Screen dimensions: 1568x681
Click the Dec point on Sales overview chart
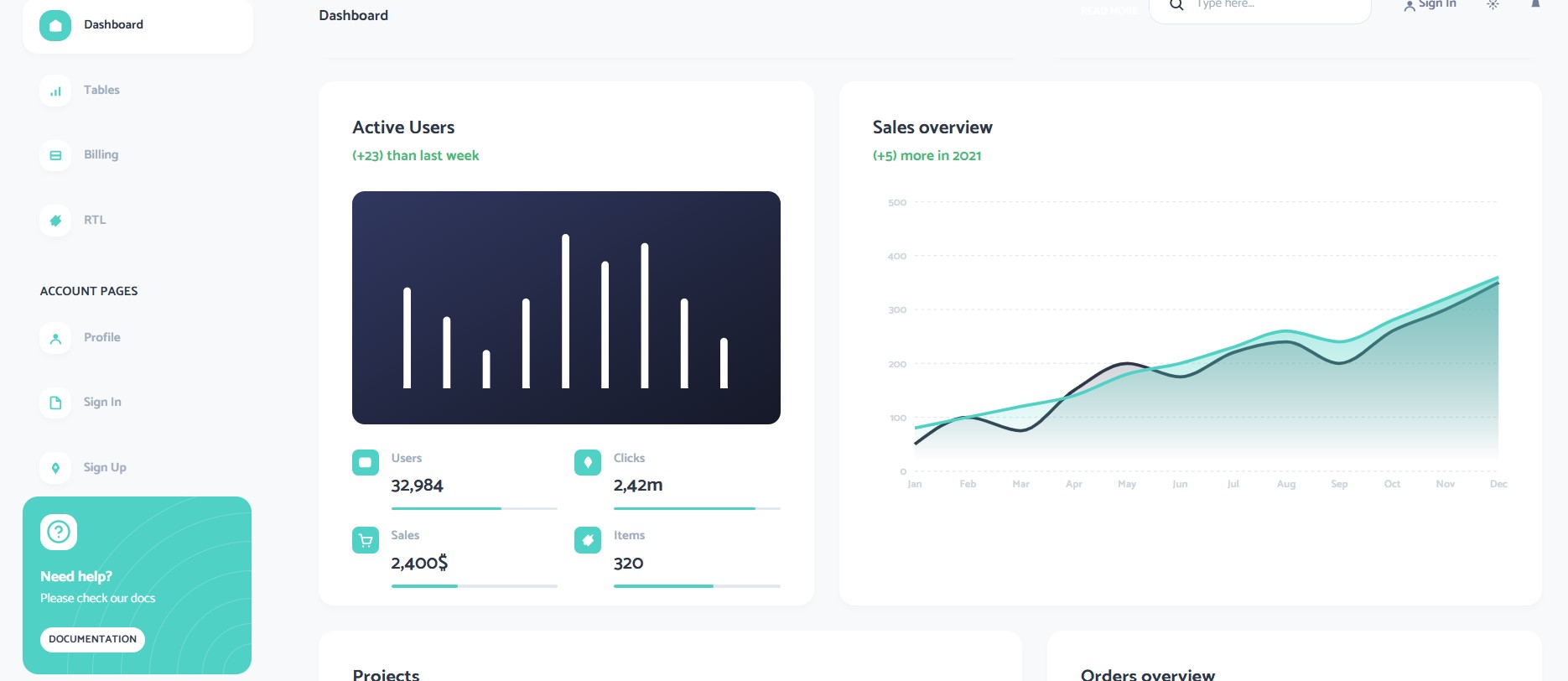pos(1498,279)
